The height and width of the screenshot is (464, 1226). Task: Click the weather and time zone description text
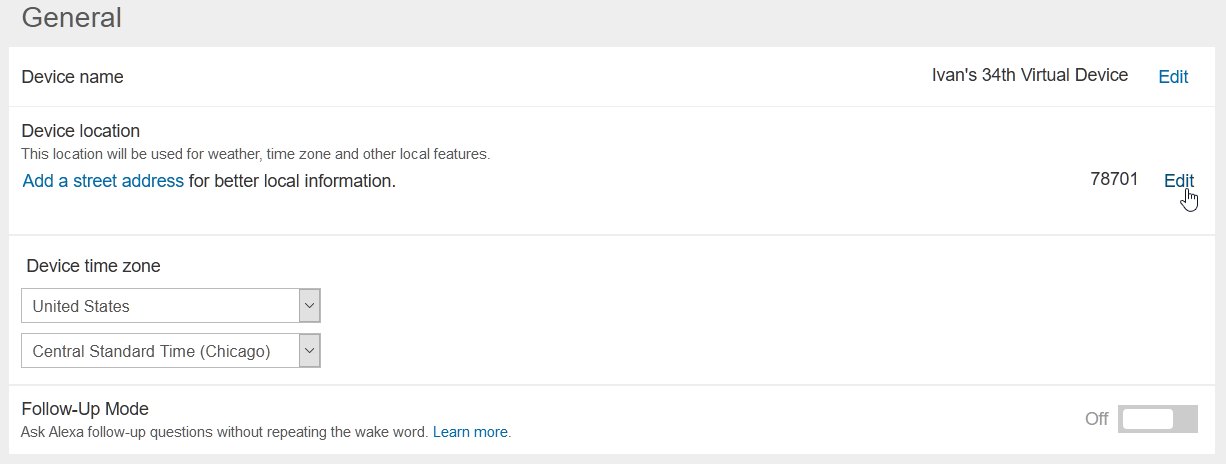[x=256, y=154]
